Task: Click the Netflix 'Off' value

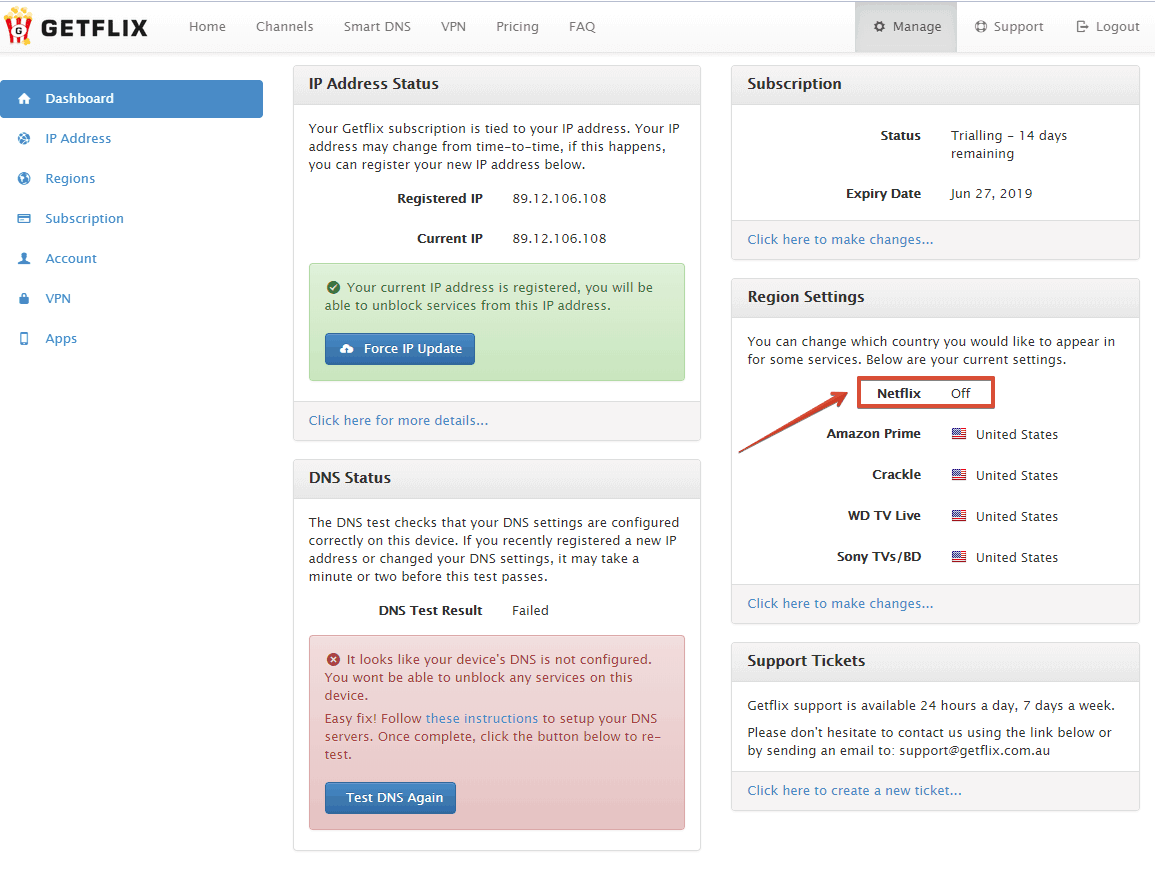Action: pos(961,393)
